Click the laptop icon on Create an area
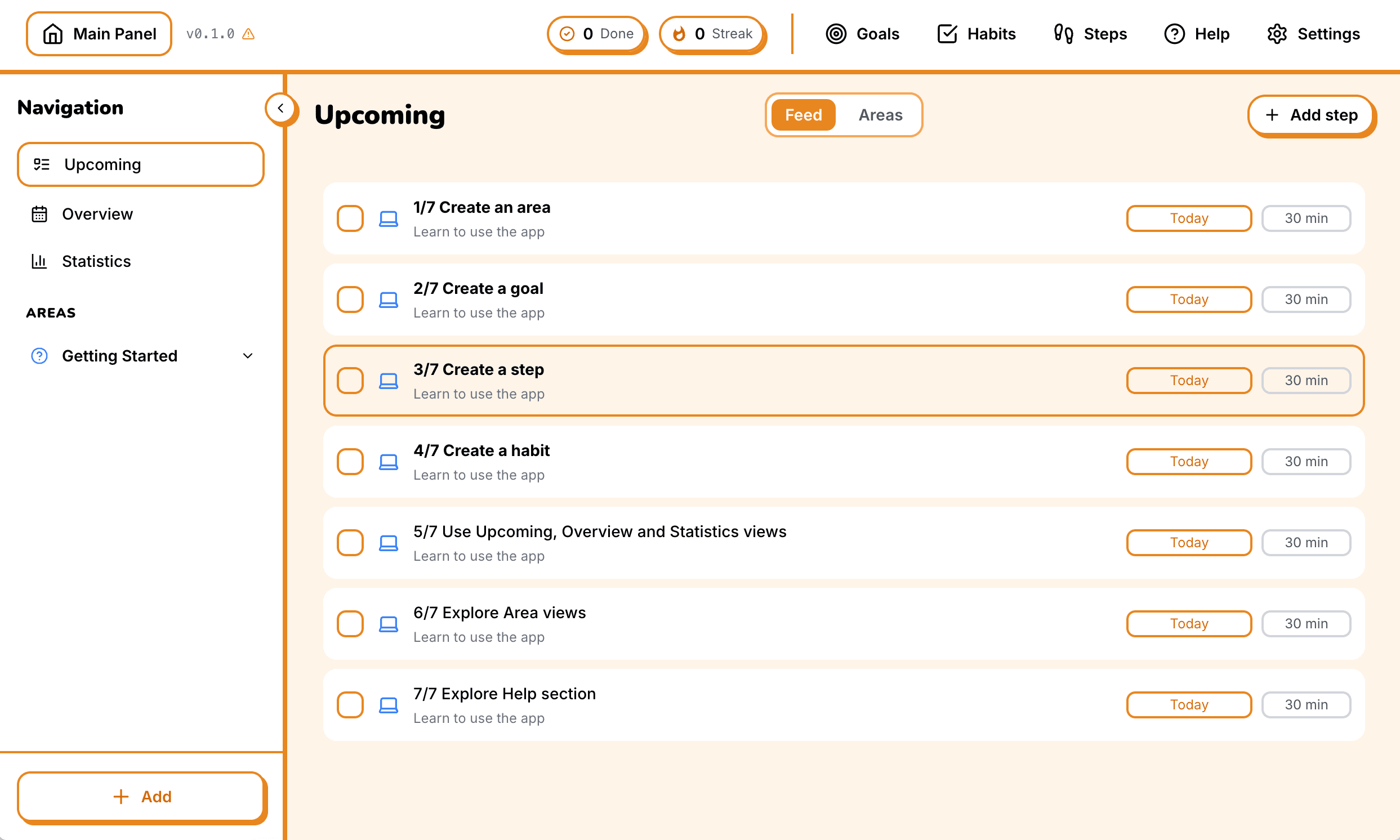1400x840 pixels. pyautogui.click(x=389, y=219)
